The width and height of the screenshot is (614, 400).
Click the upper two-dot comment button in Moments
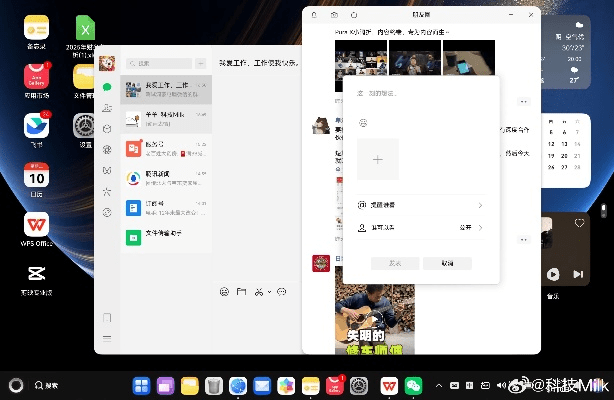click(x=524, y=101)
